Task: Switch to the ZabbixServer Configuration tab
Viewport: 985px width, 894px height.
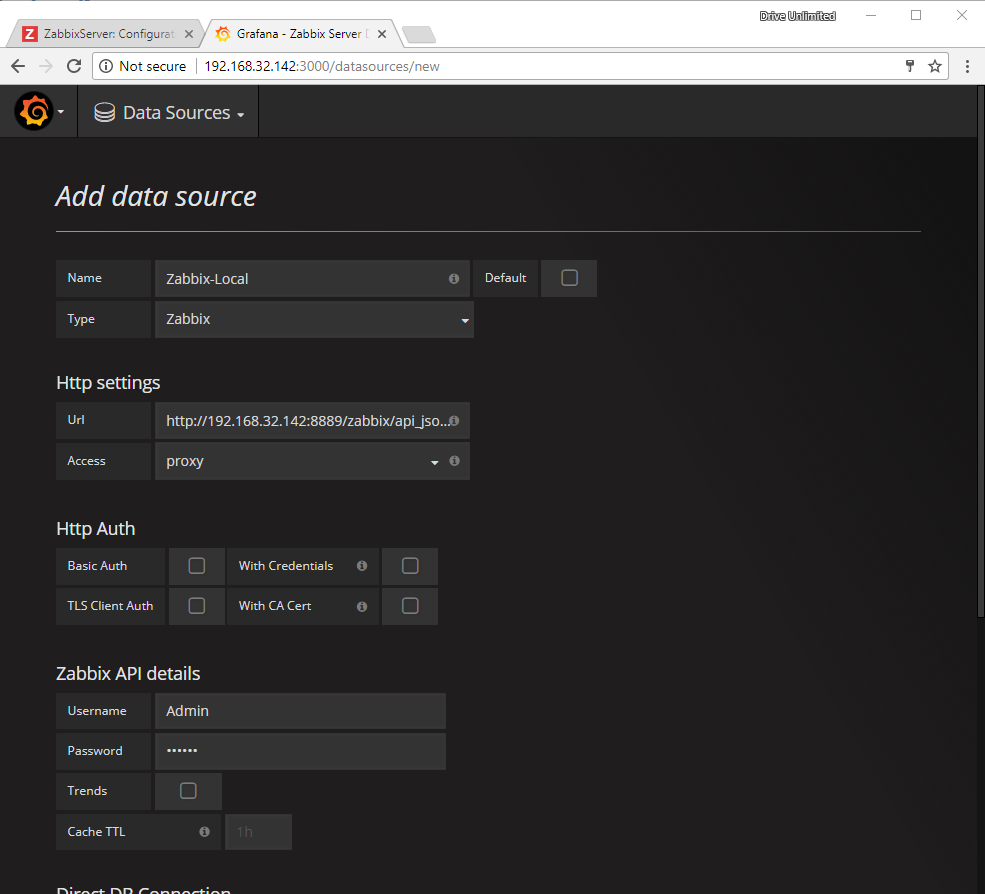Action: click(107, 34)
